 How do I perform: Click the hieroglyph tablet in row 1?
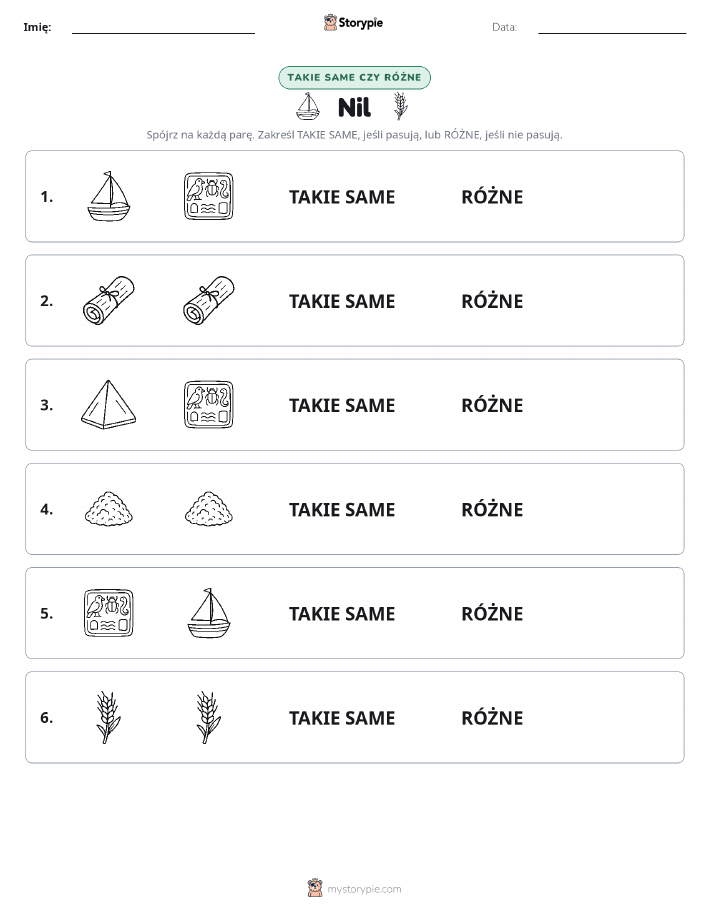click(x=209, y=196)
